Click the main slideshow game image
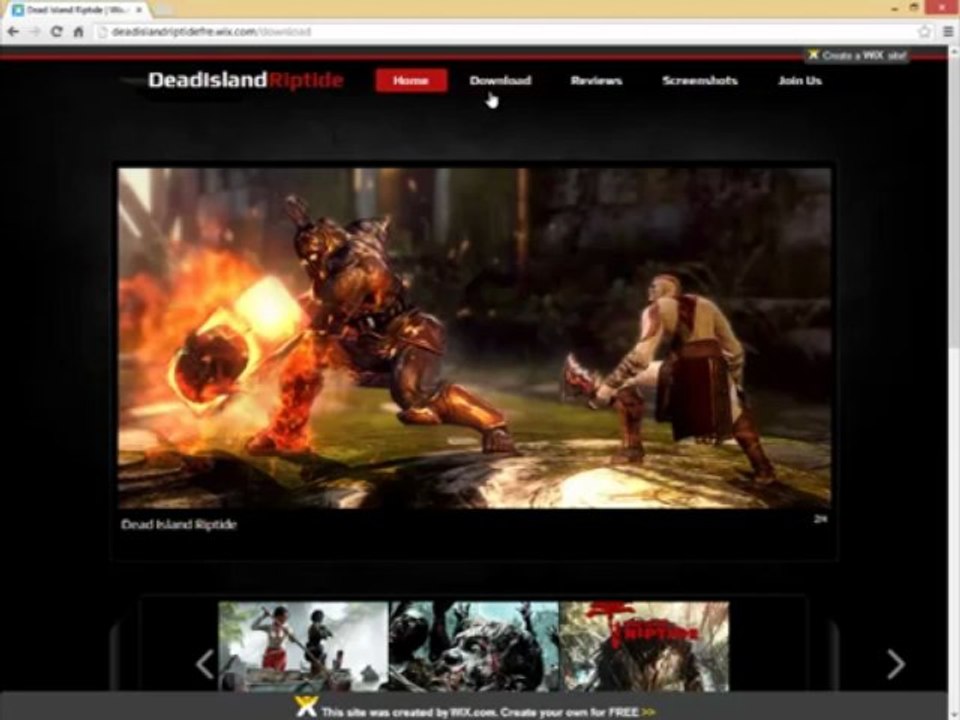Viewport: 960px width, 720px height. [474, 338]
